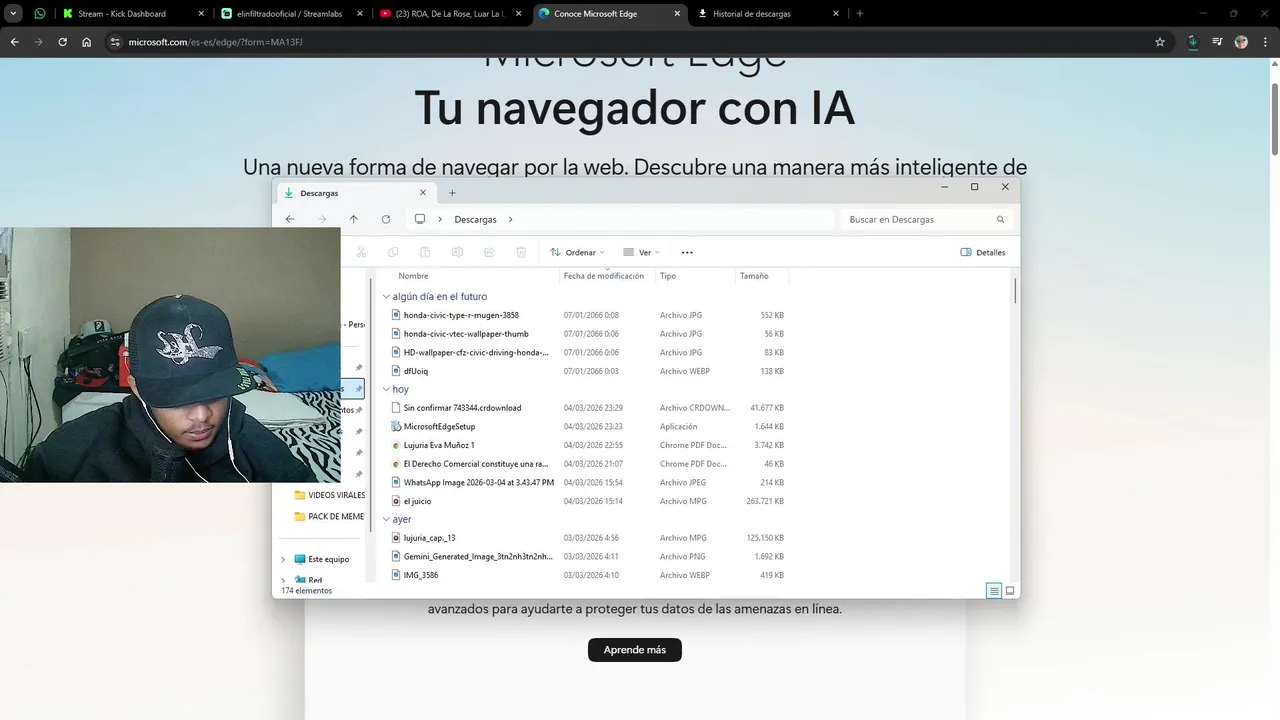Refresh the Descargas folder view
Screen dimensions: 1280x720
tap(385, 219)
